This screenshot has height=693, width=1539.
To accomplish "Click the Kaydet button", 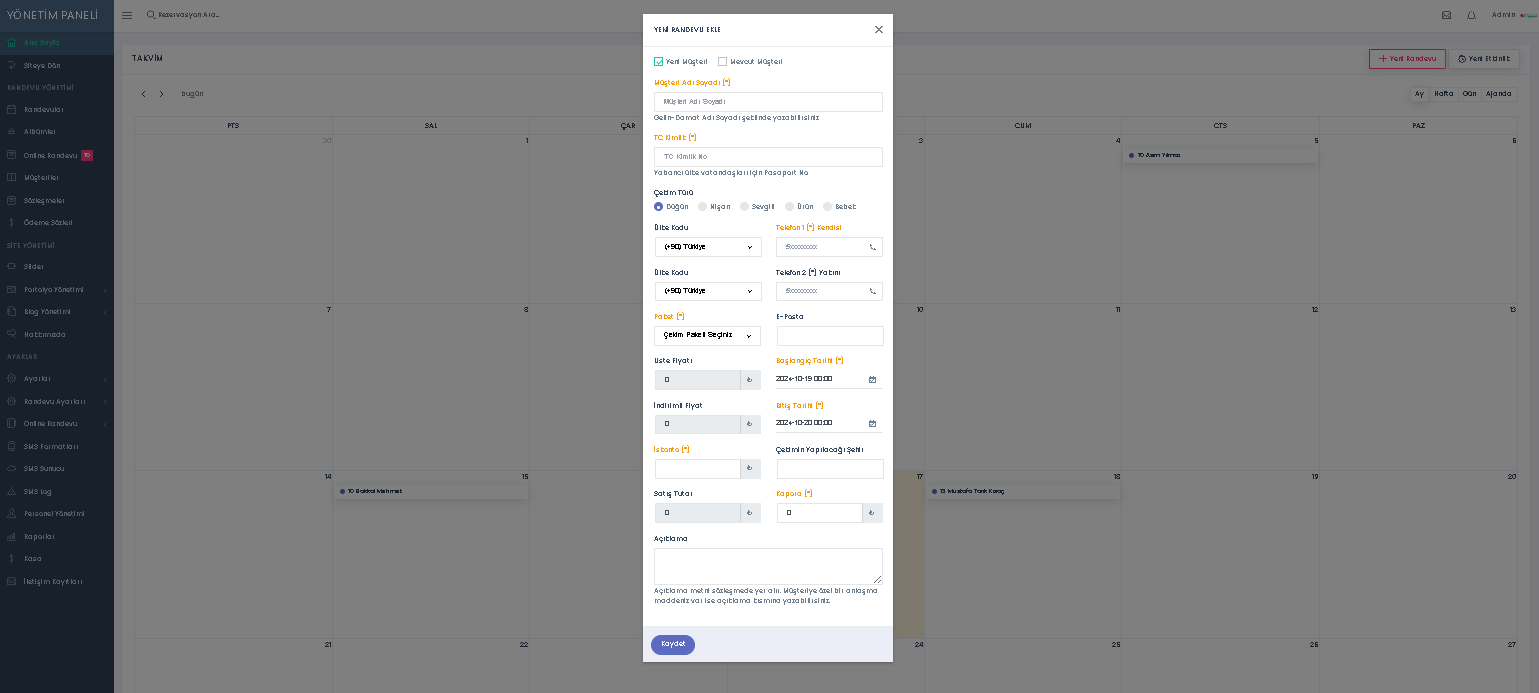I will [x=673, y=645].
